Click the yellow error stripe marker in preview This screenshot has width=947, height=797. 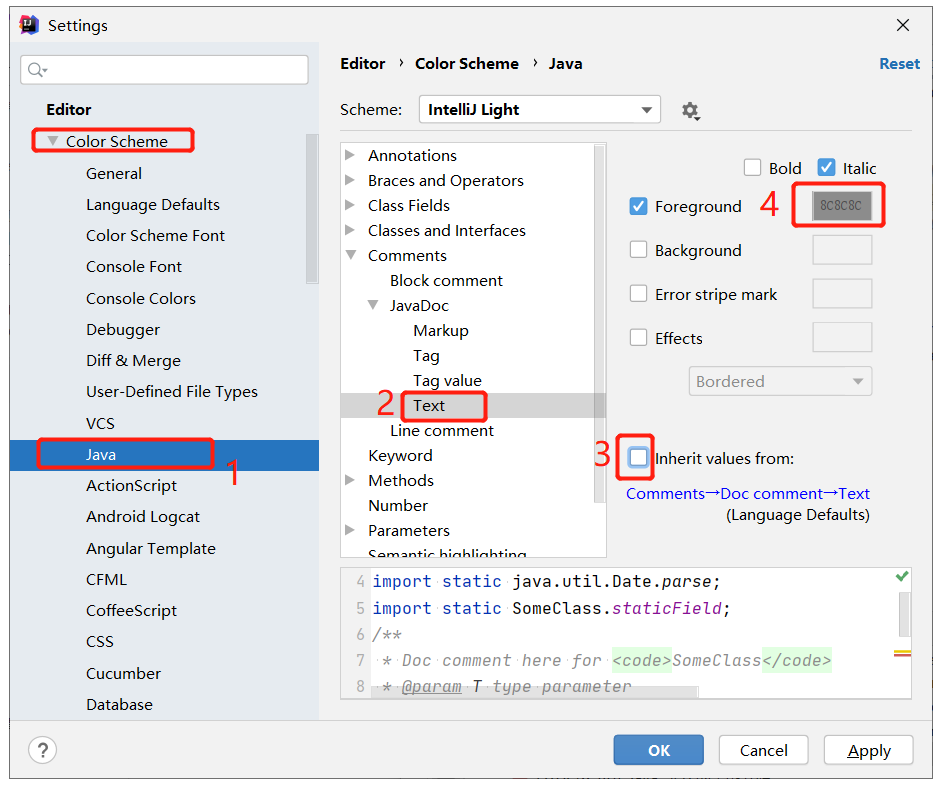(x=903, y=649)
